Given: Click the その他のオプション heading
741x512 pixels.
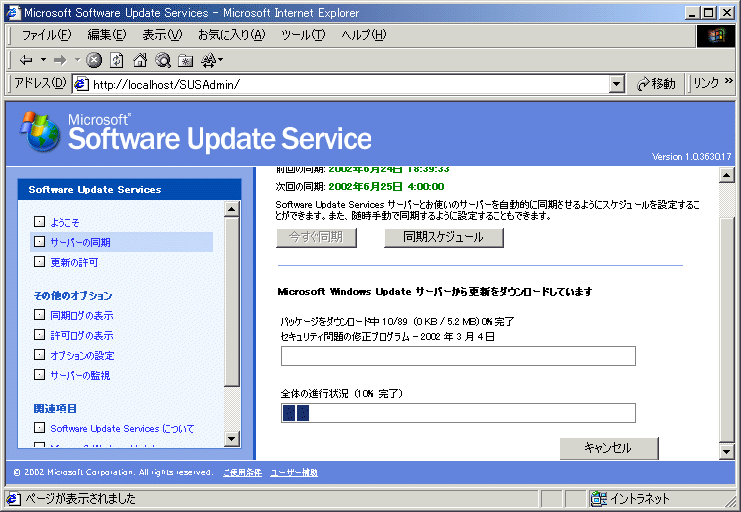Looking at the screenshot, I should coord(73,295).
